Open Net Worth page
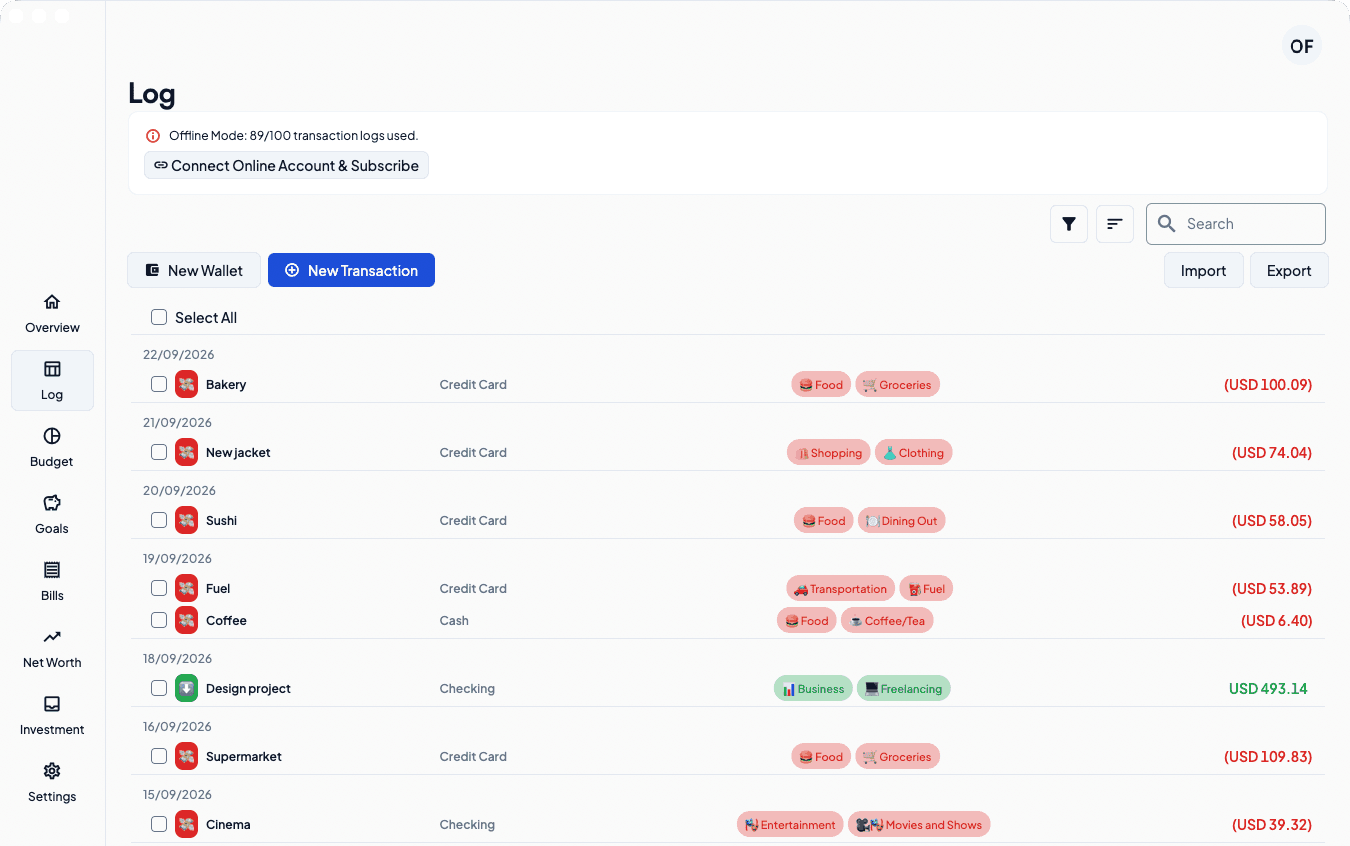1350x846 pixels. coord(52,648)
